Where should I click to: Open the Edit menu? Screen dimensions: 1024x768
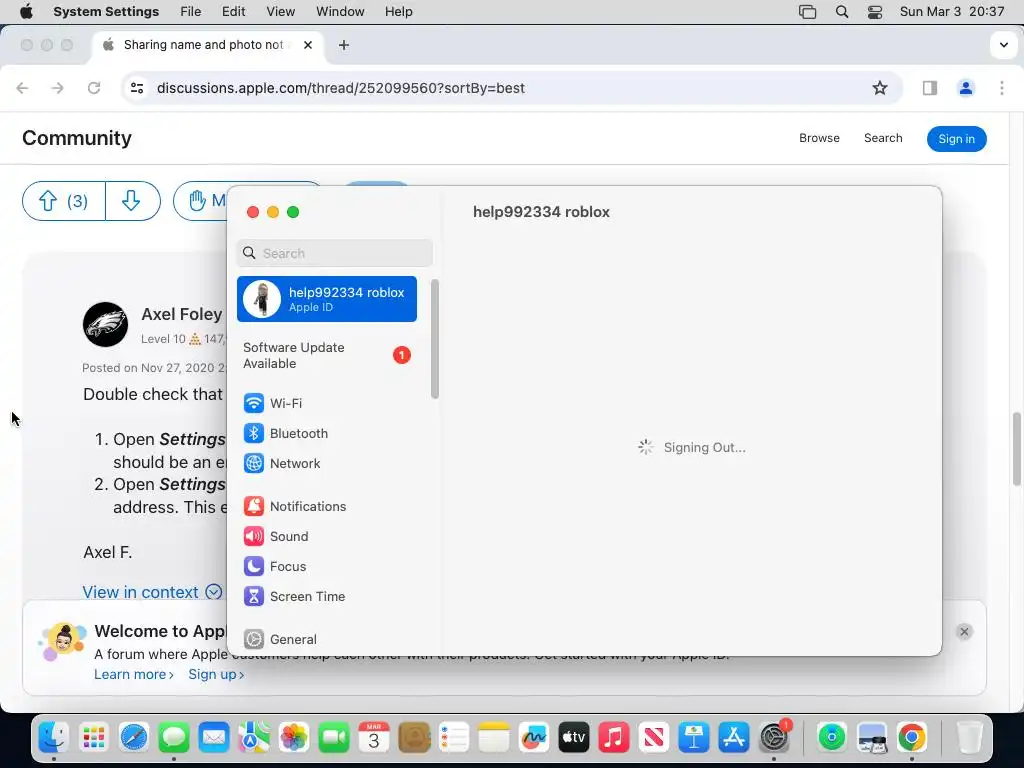pos(233,12)
